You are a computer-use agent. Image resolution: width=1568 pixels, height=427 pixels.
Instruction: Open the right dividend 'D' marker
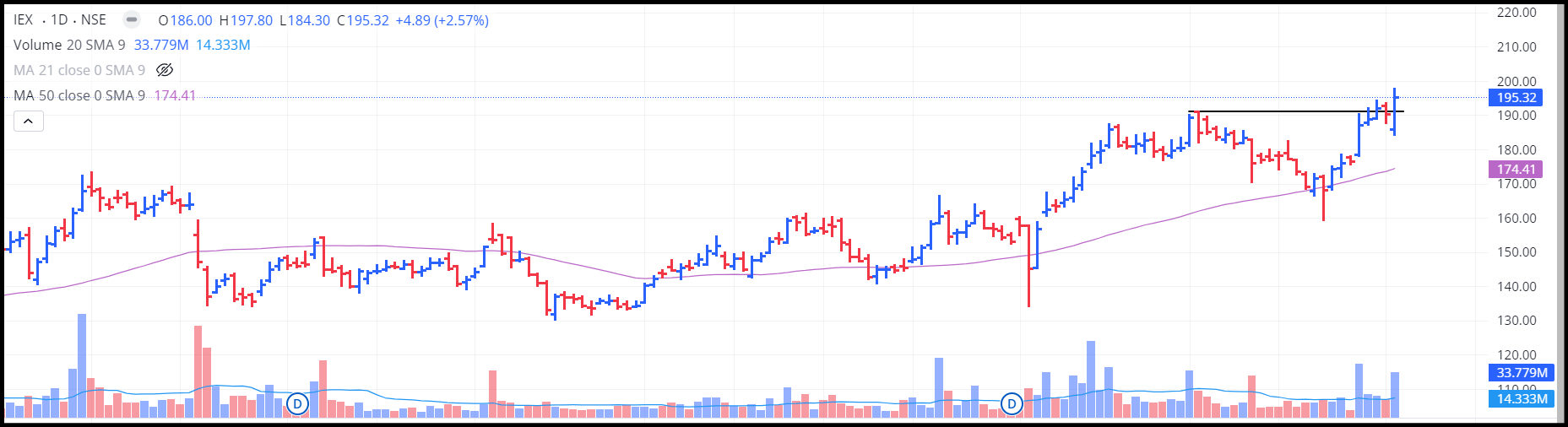click(x=1012, y=404)
